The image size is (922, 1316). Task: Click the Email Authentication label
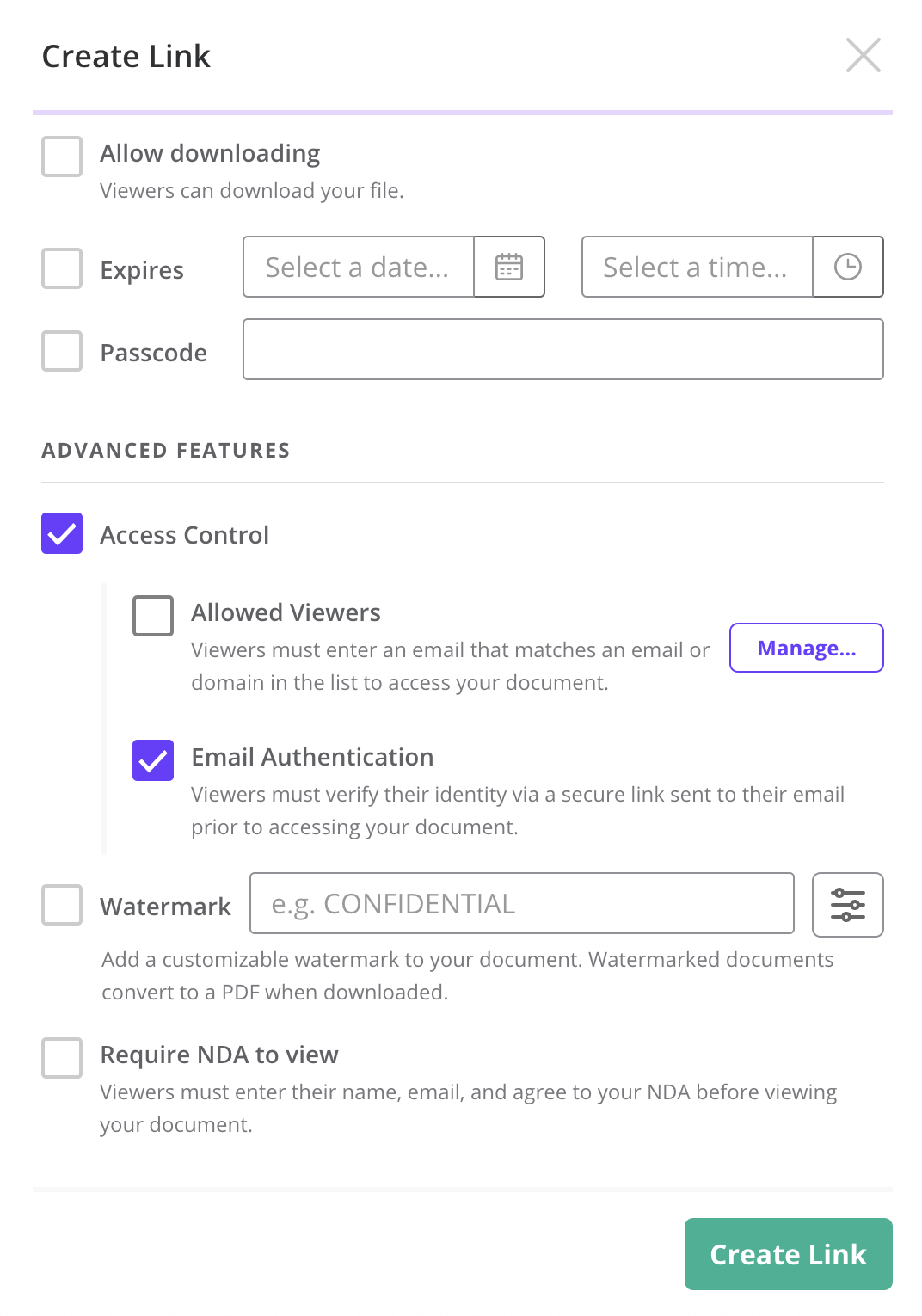(312, 757)
